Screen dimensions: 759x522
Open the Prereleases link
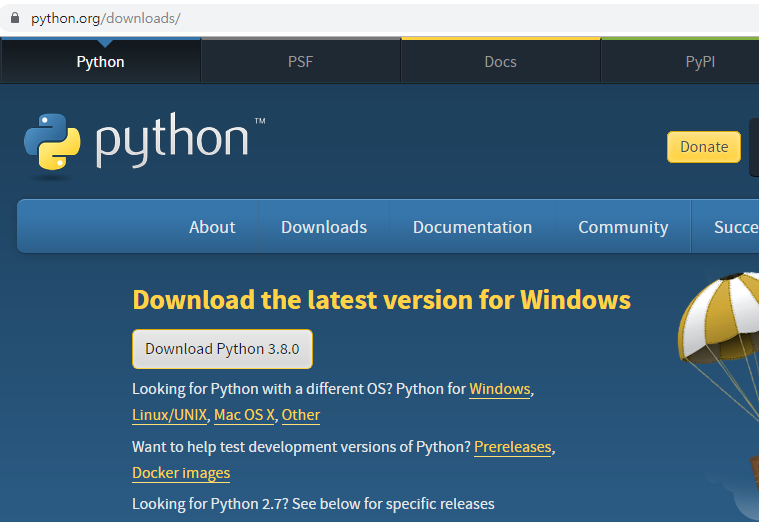click(x=513, y=447)
